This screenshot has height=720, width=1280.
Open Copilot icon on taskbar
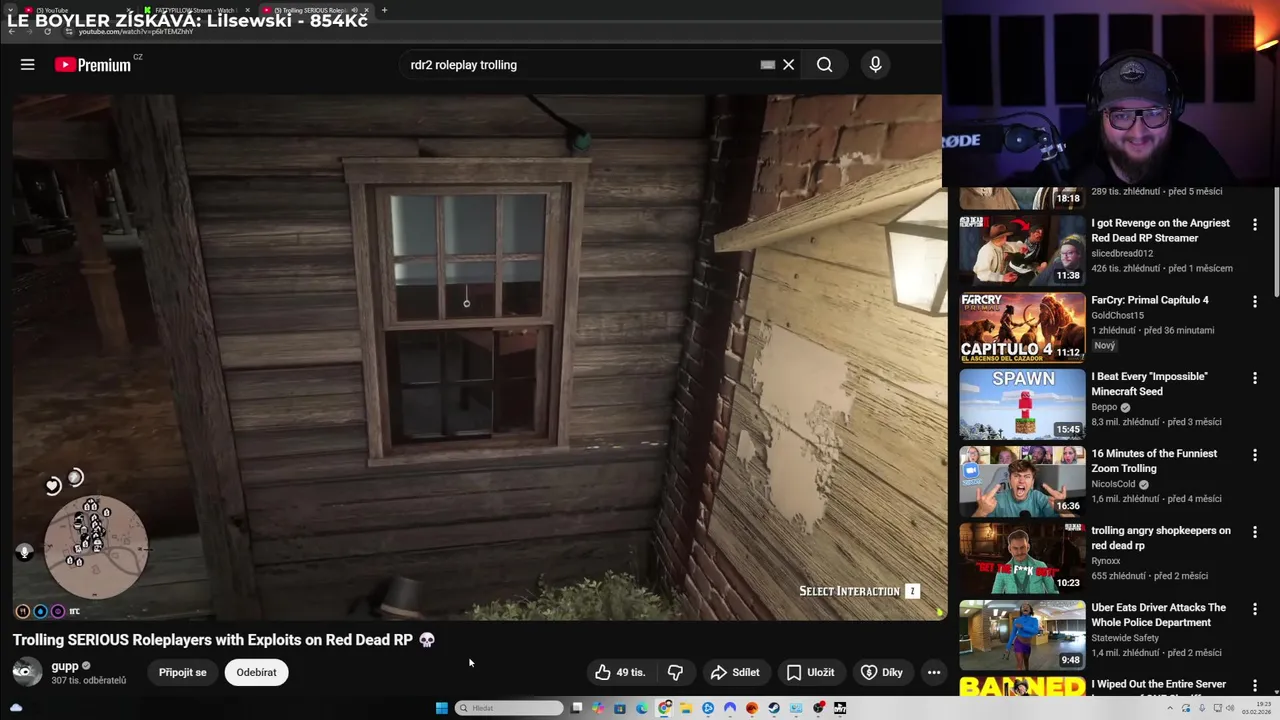point(598,708)
